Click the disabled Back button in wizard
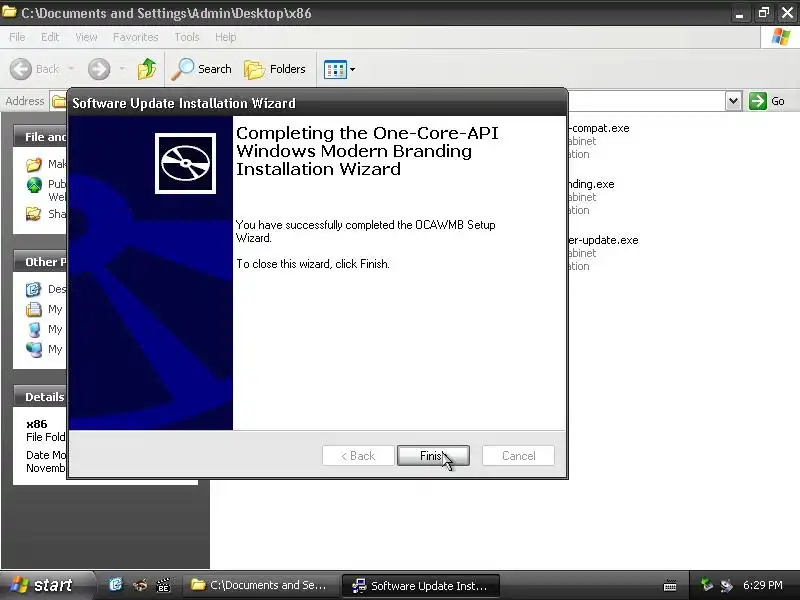The height and width of the screenshot is (600, 800). coord(358,456)
